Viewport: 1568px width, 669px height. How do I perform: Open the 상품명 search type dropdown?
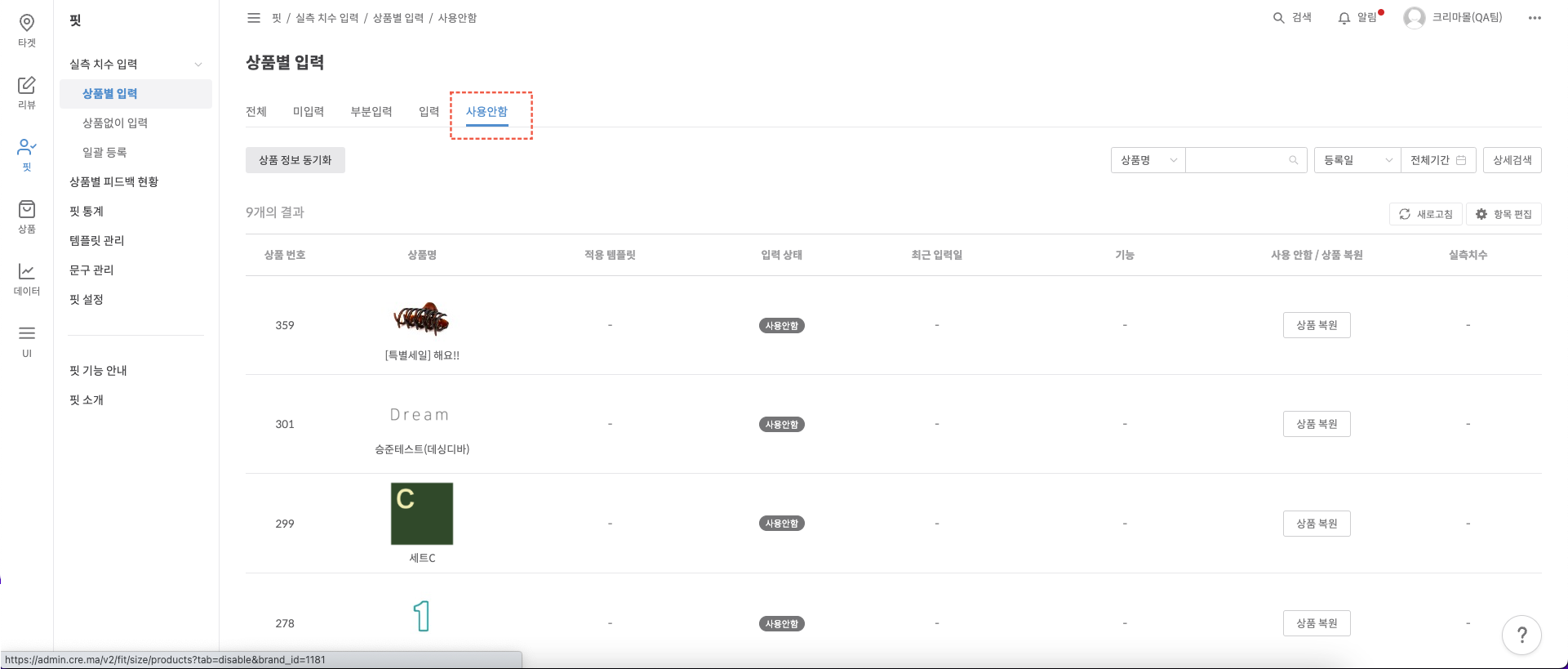(x=1148, y=160)
